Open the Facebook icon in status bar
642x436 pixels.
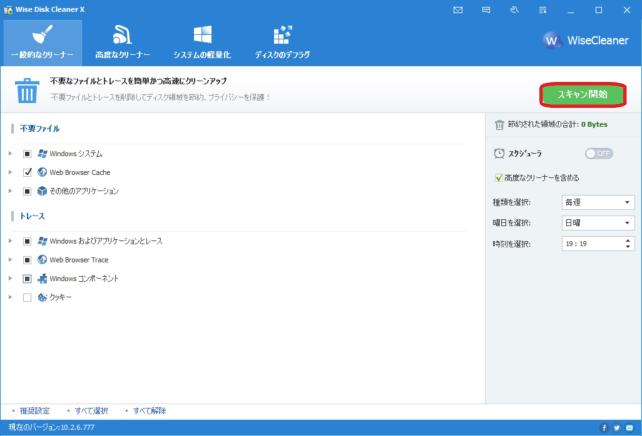click(x=604, y=428)
